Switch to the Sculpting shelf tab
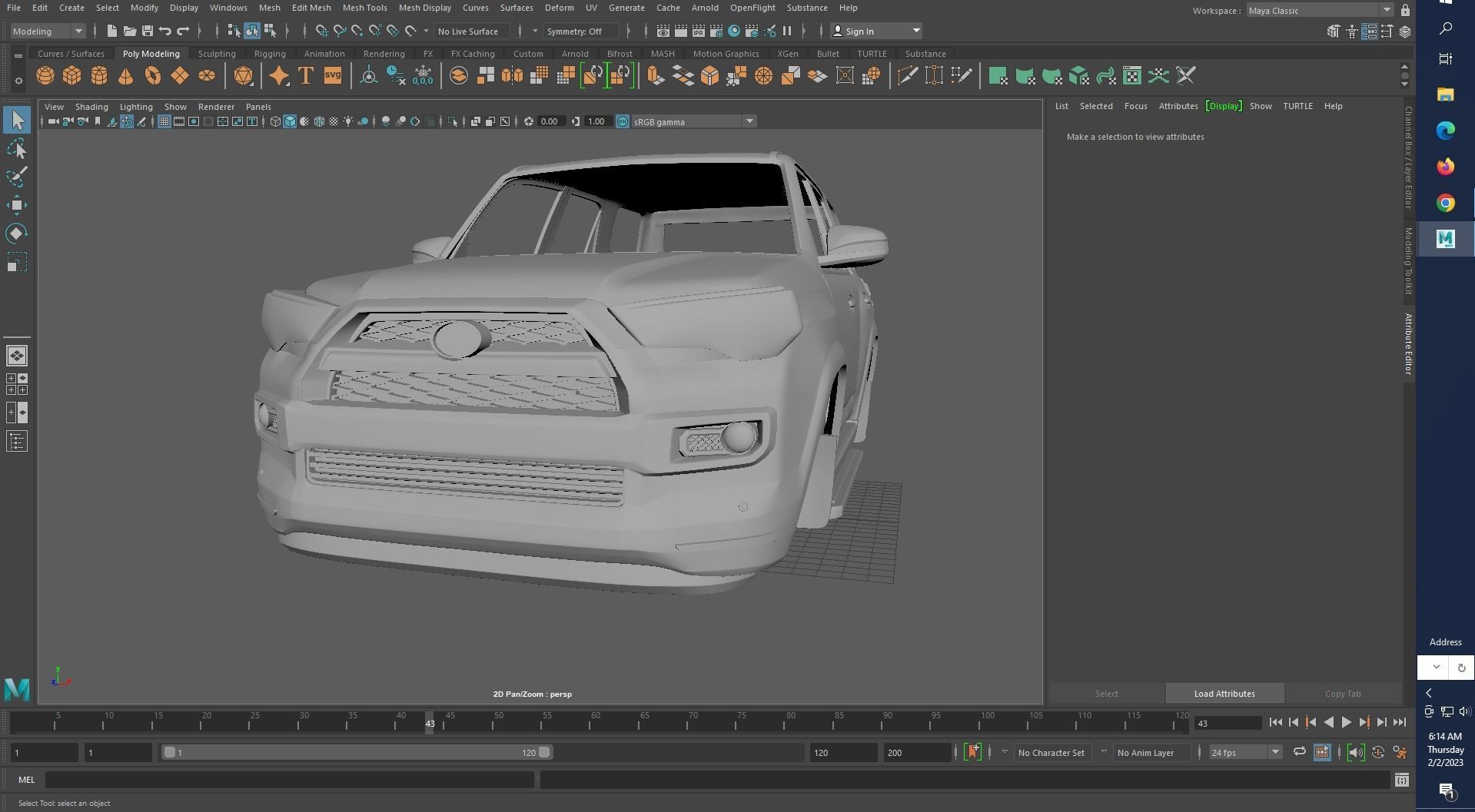The image size is (1475, 812). [x=217, y=54]
